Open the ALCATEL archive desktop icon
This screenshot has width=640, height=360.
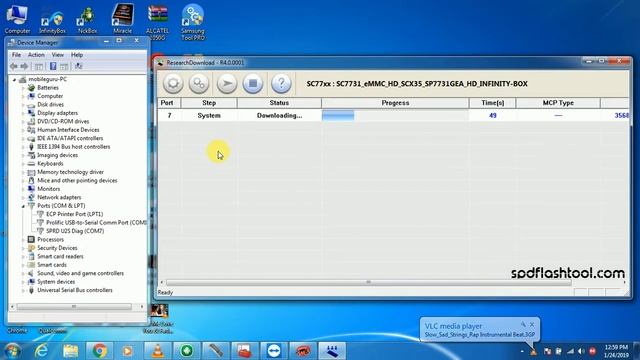coord(158,22)
